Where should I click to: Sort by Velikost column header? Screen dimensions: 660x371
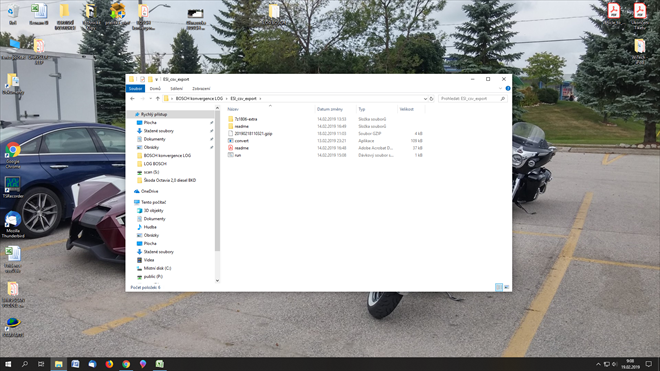coord(407,109)
